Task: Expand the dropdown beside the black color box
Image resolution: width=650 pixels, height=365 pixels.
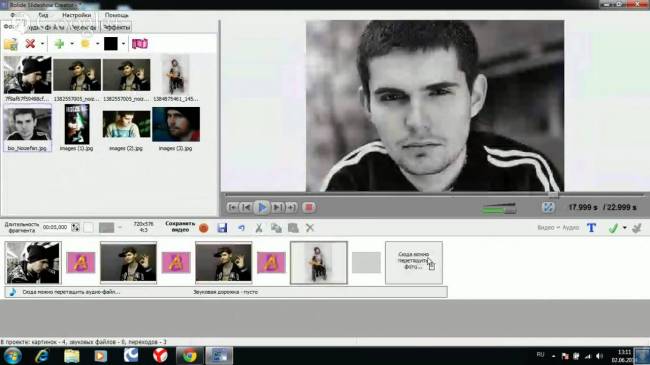Action: tap(123, 44)
